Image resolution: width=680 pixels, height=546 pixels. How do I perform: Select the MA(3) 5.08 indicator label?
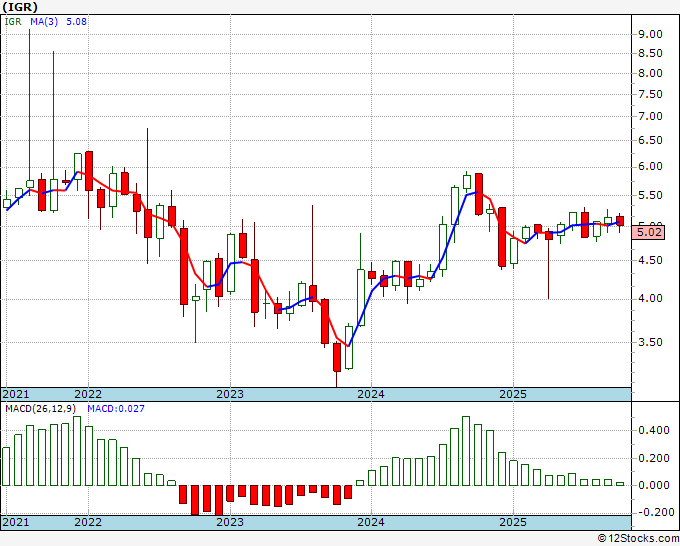[59, 21]
